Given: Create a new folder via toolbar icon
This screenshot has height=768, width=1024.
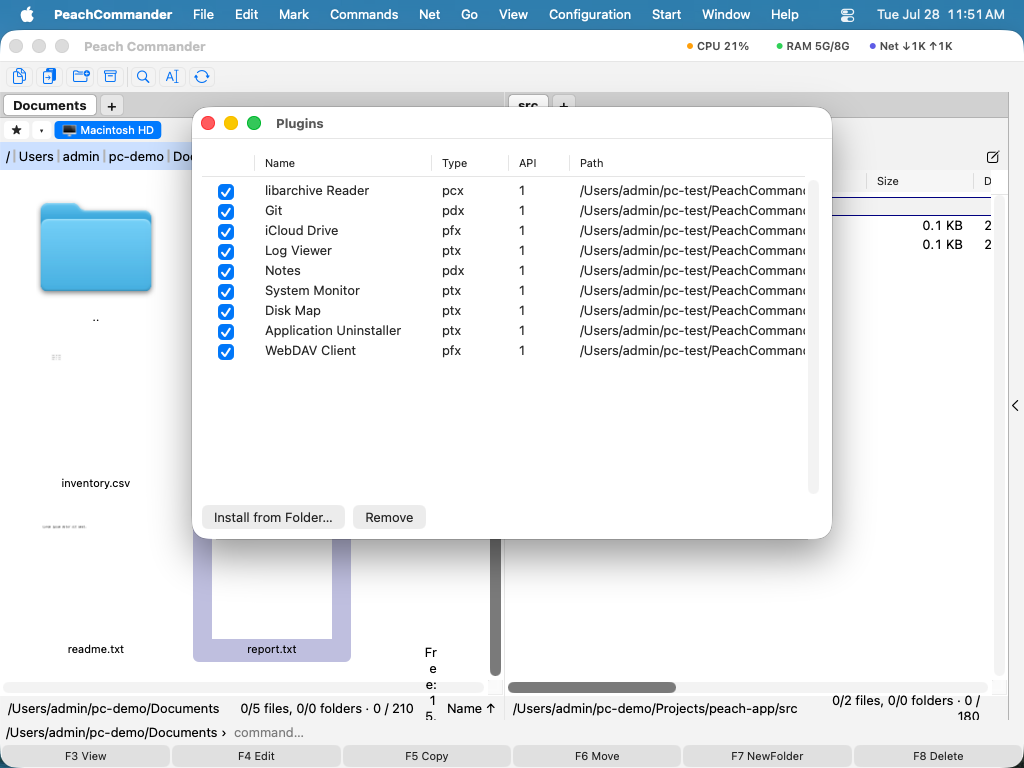Looking at the screenshot, I should pos(81,76).
